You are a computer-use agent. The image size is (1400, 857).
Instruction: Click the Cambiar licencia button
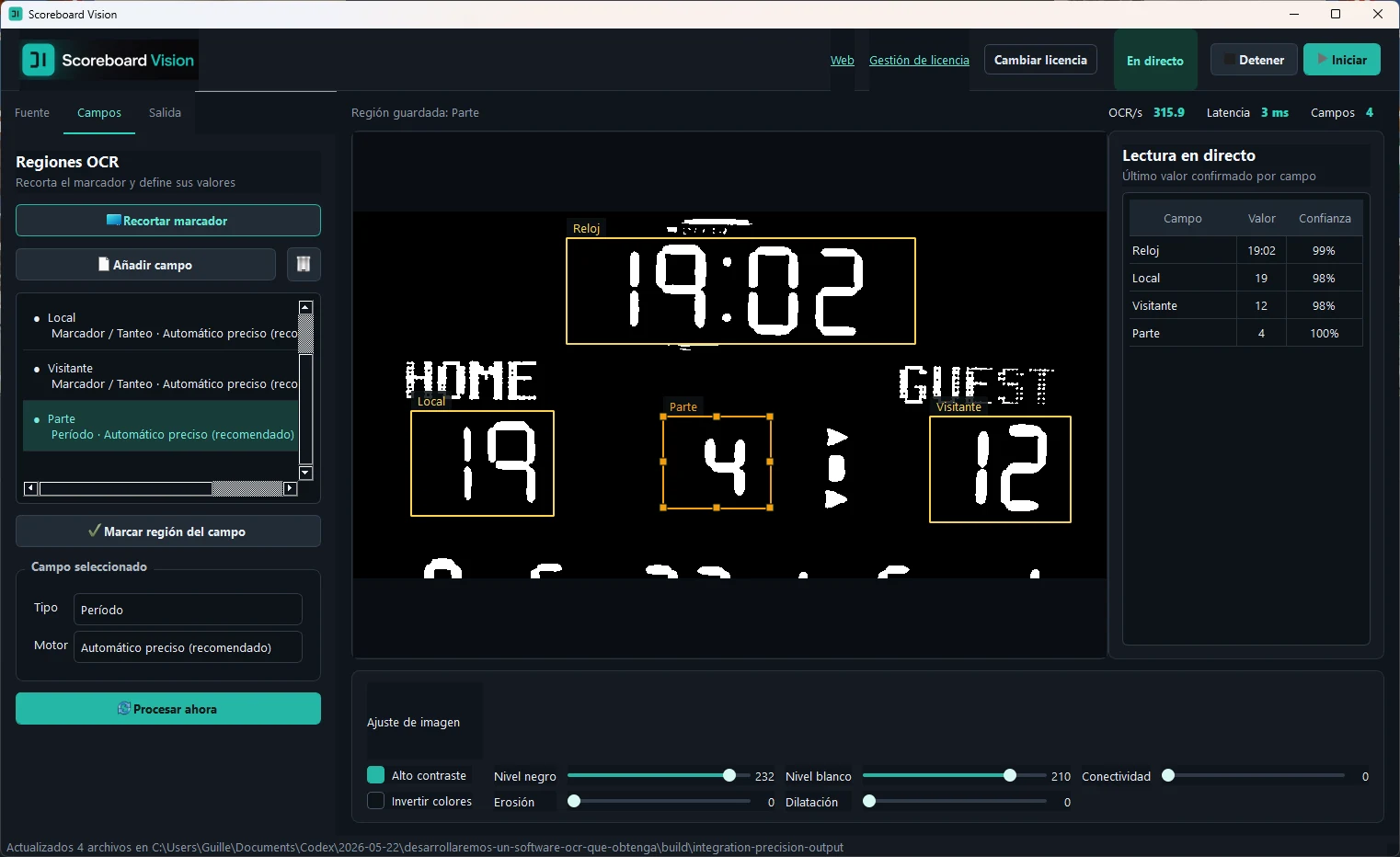coord(1040,60)
